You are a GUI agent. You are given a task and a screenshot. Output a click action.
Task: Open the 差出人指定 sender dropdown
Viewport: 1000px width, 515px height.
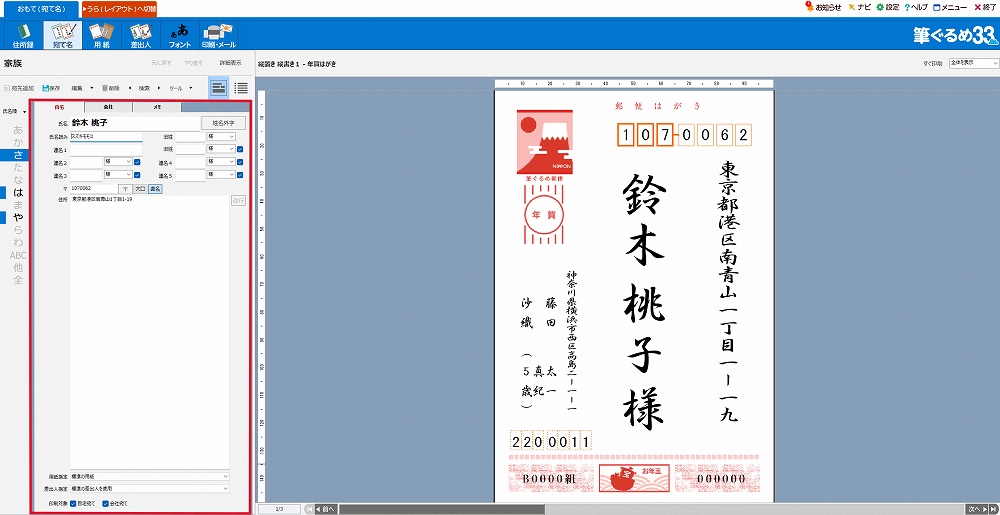150,488
